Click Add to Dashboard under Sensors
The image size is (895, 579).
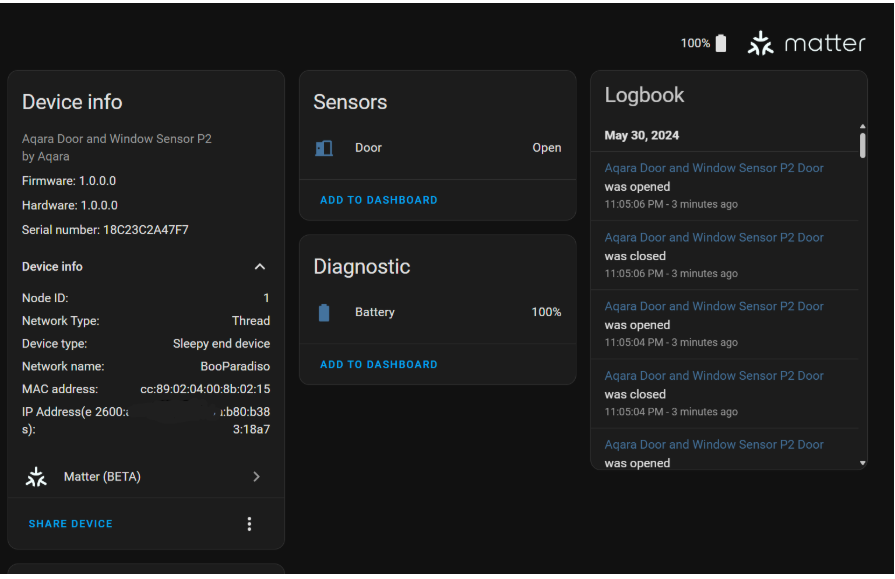379,200
